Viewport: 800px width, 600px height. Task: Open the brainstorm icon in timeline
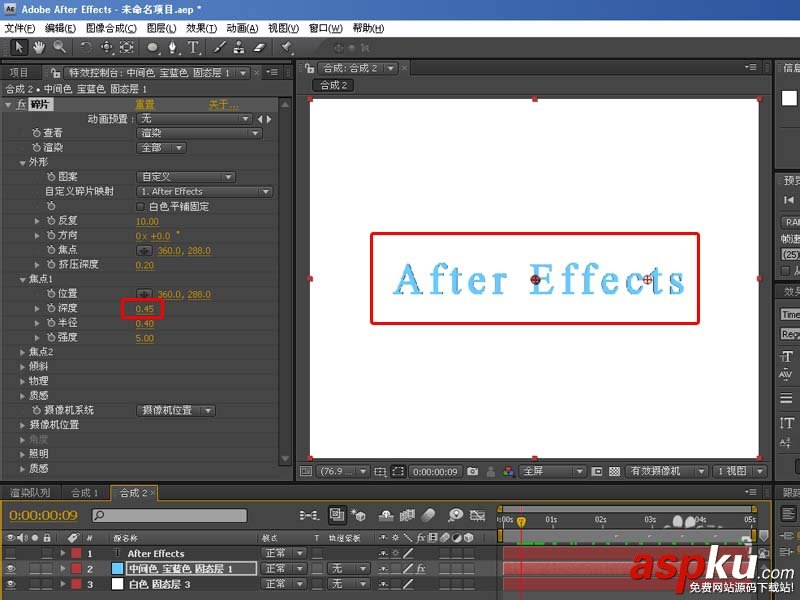(455, 515)
